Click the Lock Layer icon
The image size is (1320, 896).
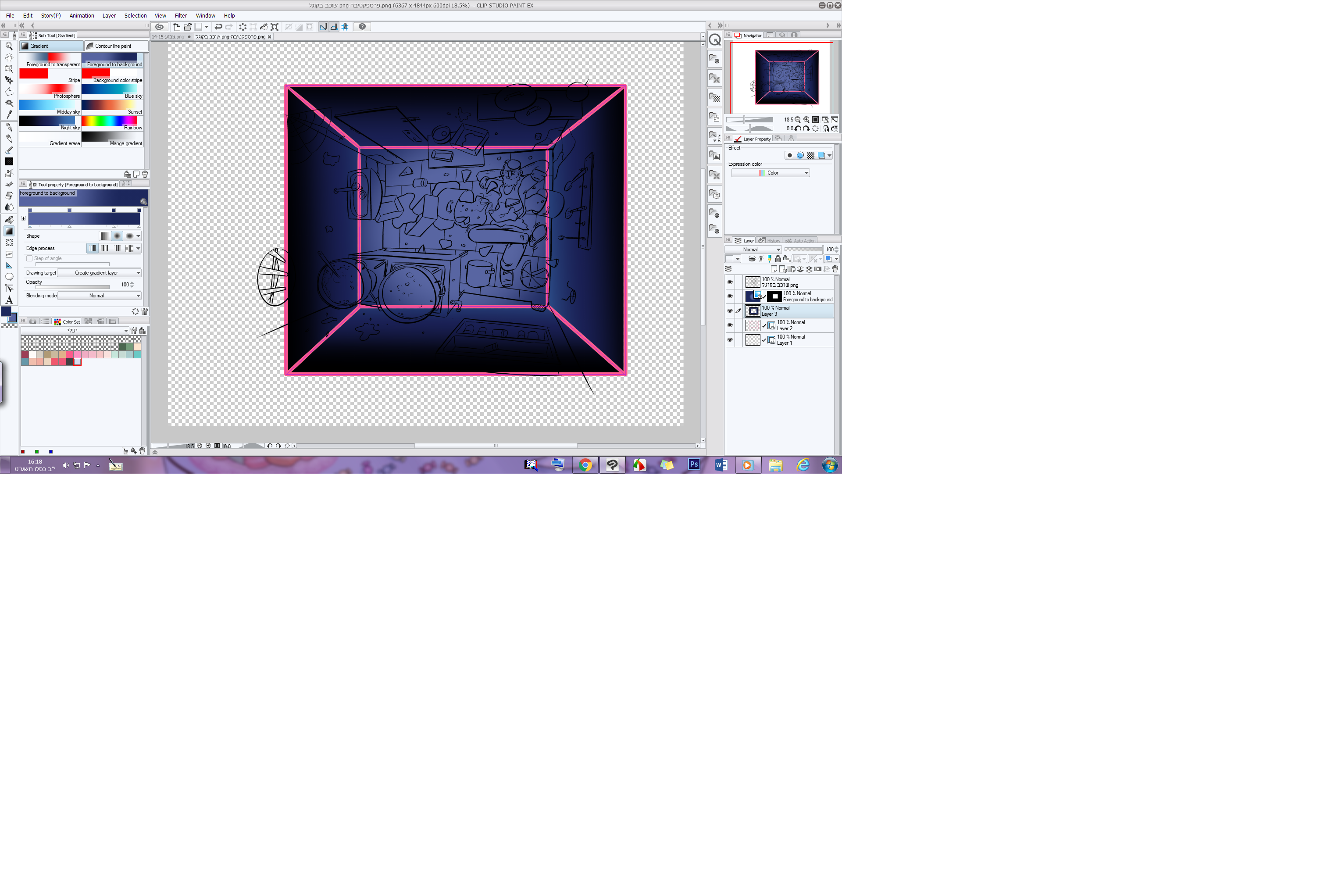pos(778,258)
